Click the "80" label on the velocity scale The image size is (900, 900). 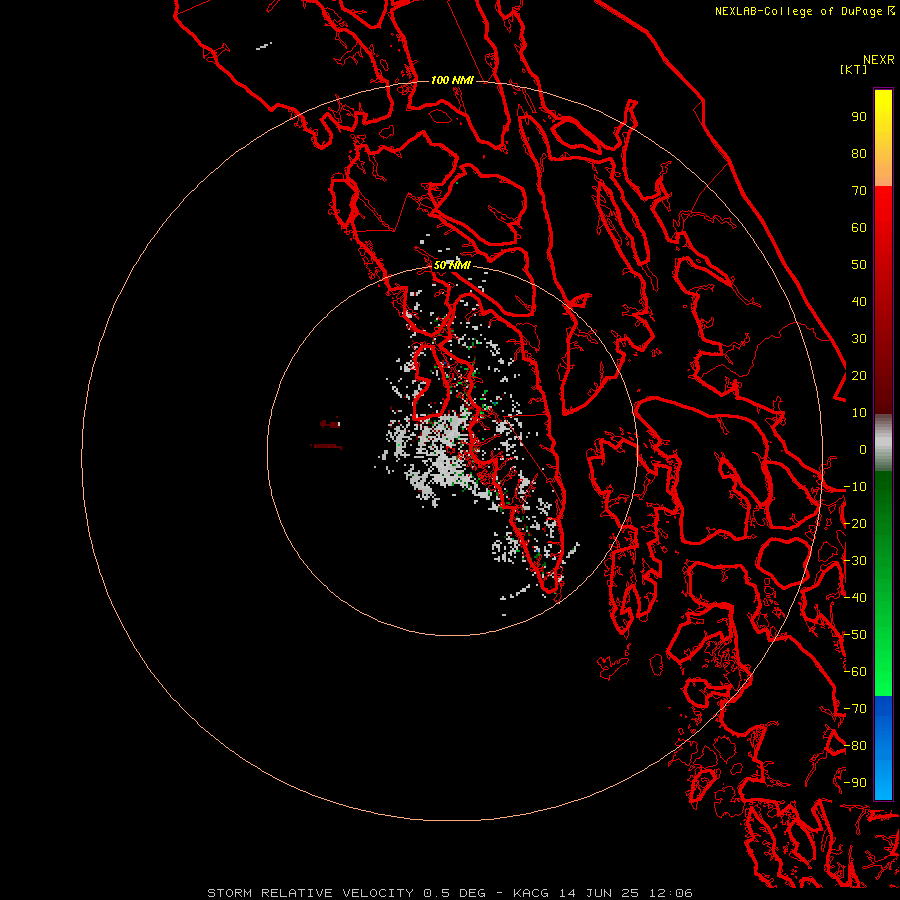click(x=859, y=154)
